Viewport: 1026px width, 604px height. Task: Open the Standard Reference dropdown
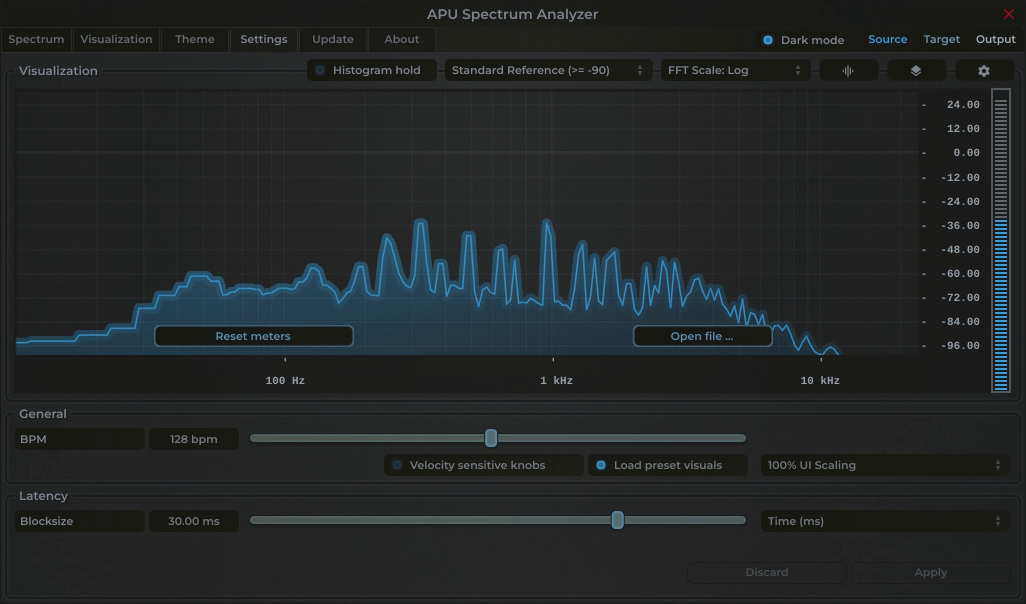[x=548, y=70]
